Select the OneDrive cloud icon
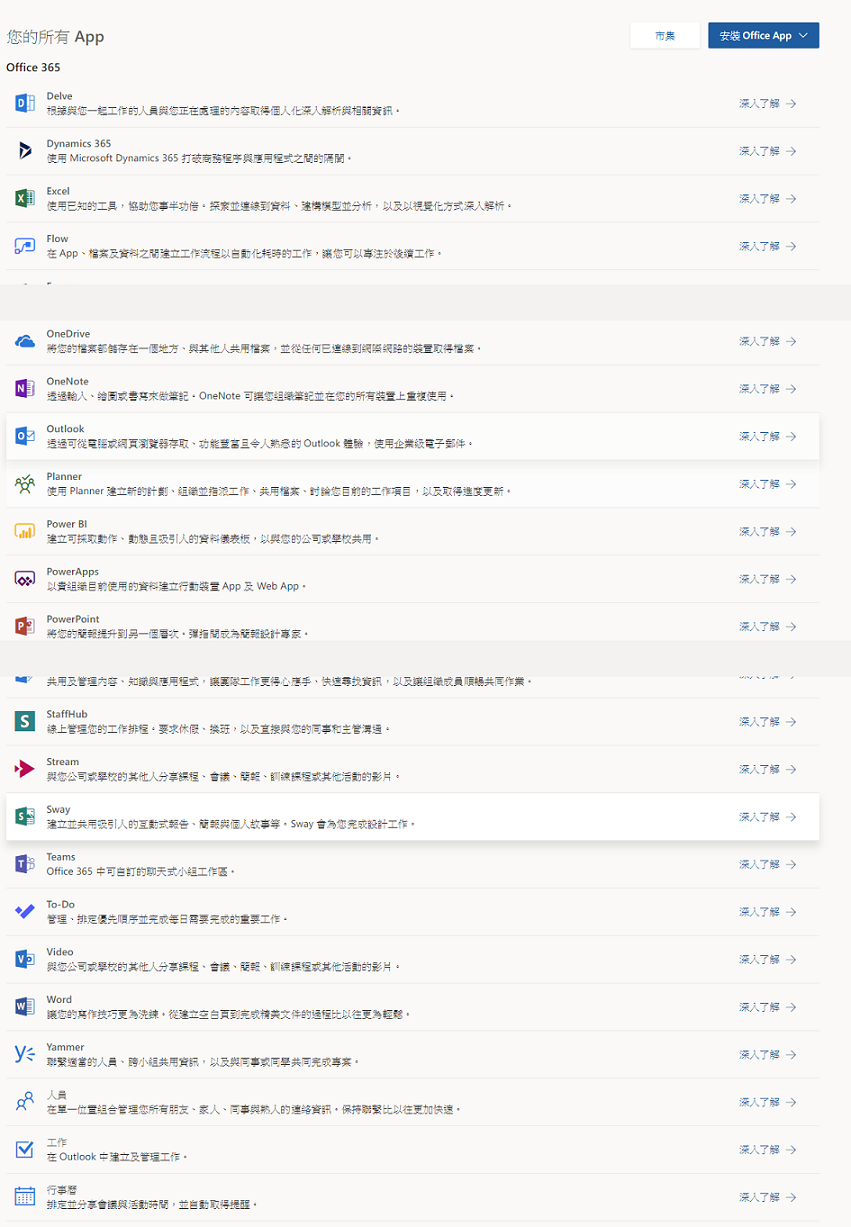This screenshot has height=1227, width=851. 25,341
